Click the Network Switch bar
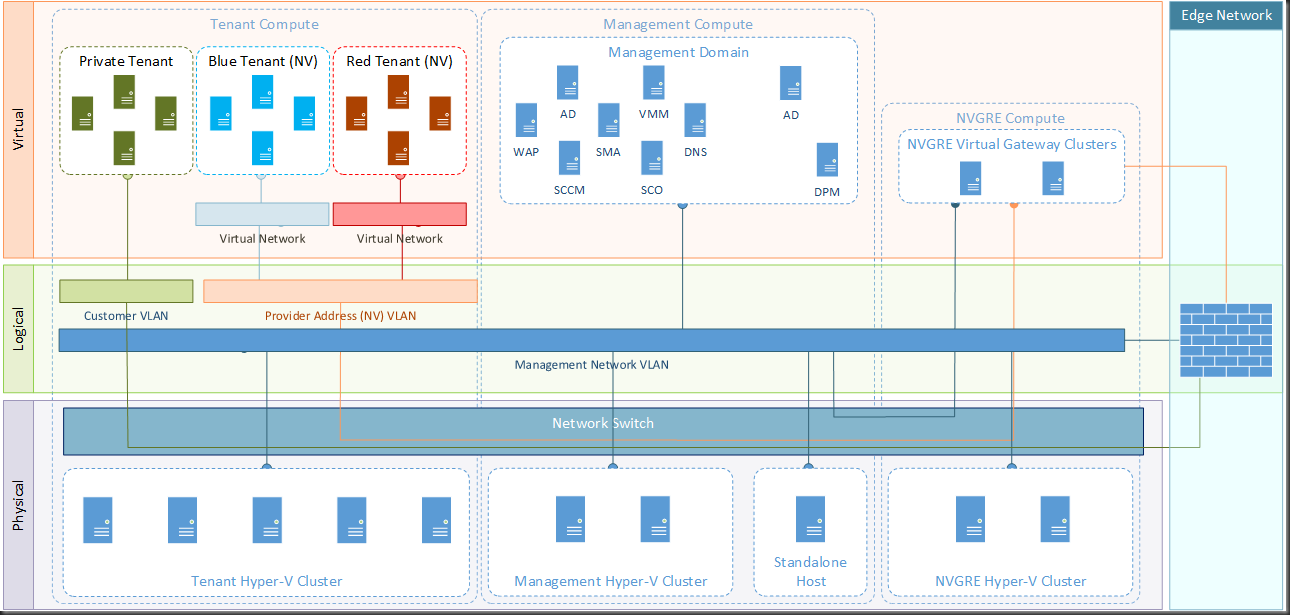Viewport: 1290px width, 615px height. coord(603,430)
